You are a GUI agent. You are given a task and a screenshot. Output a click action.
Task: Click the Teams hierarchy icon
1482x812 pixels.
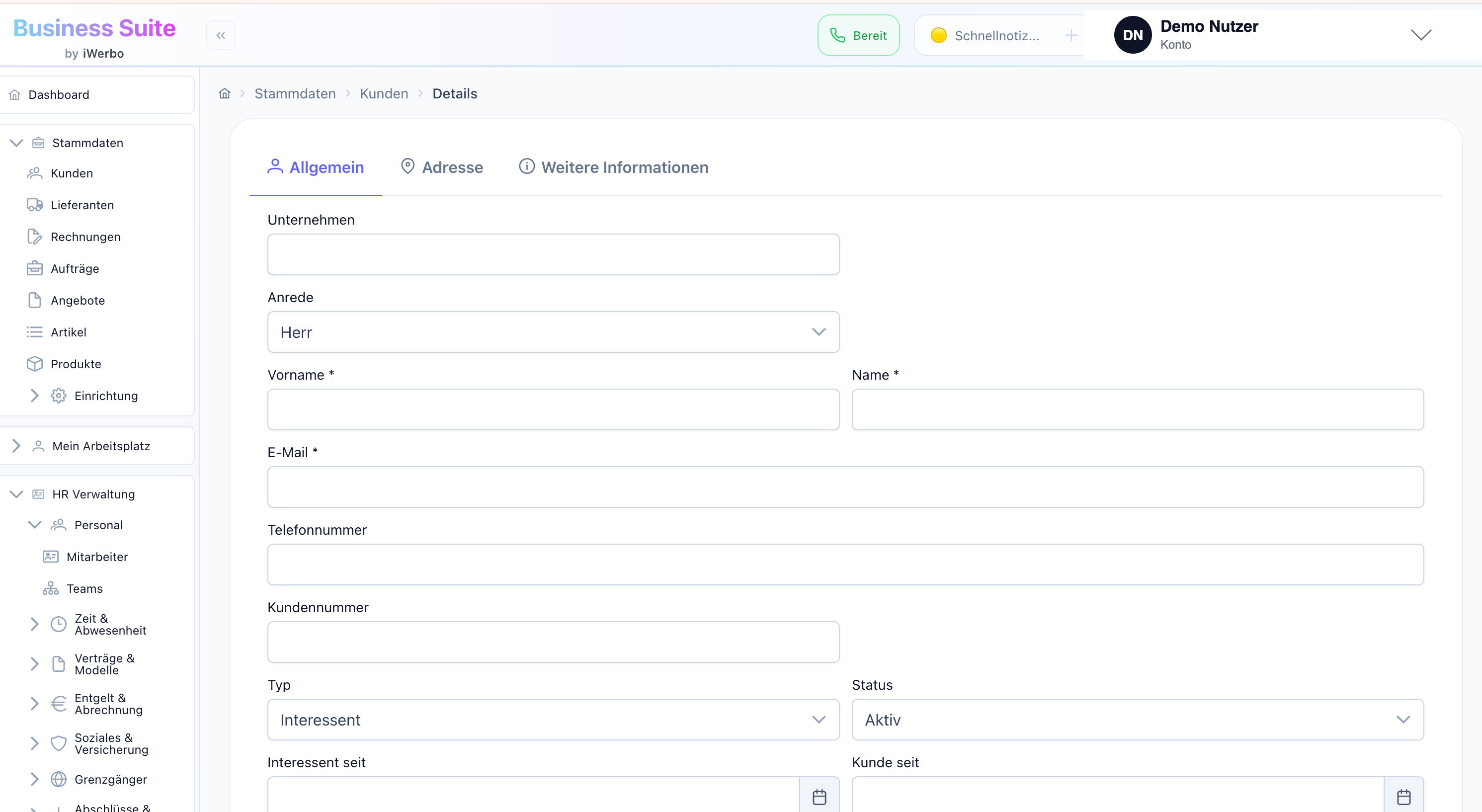pyautogui.click(x=51, y=588)
